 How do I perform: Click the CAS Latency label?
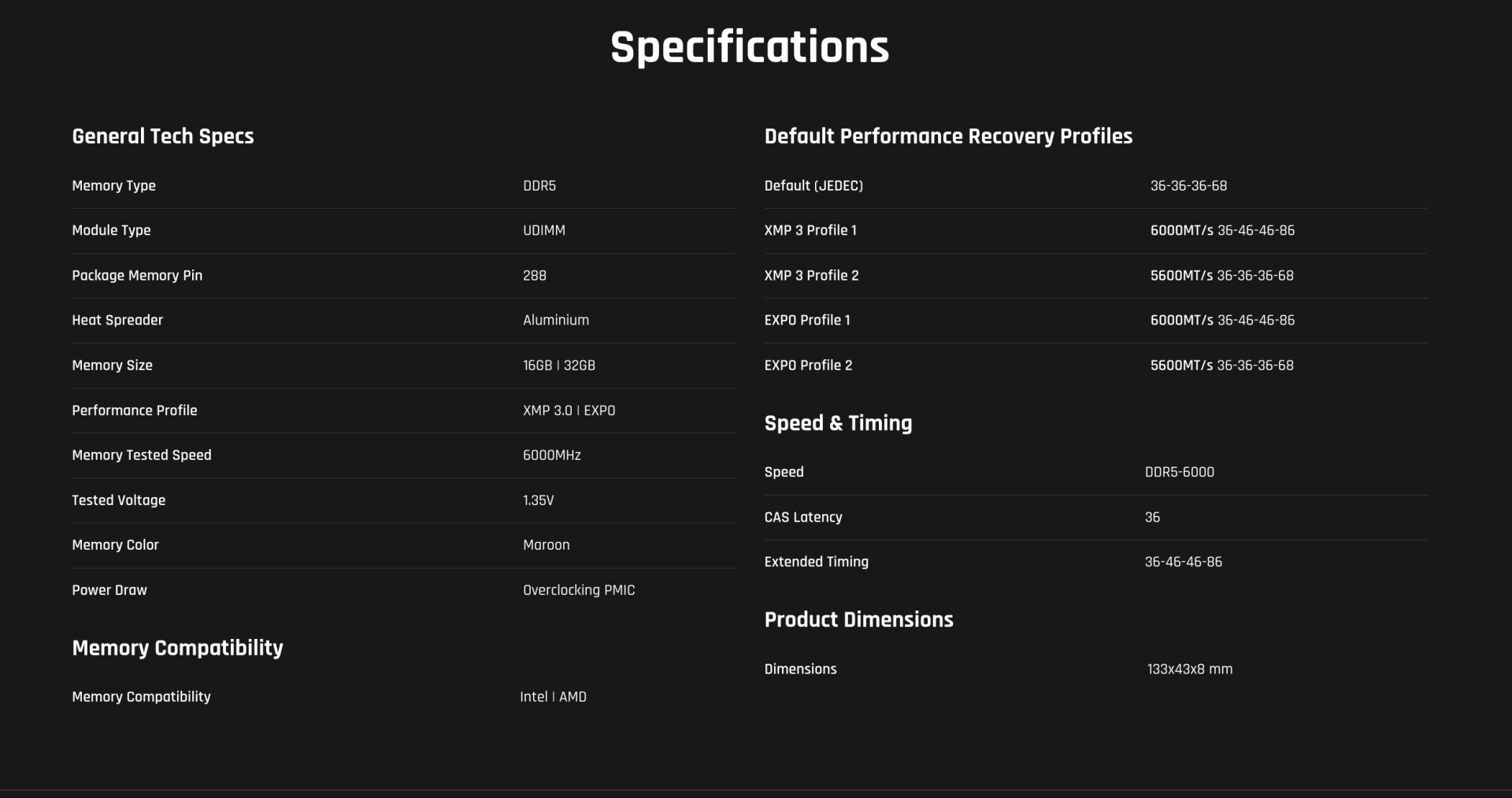click(803, 518)
